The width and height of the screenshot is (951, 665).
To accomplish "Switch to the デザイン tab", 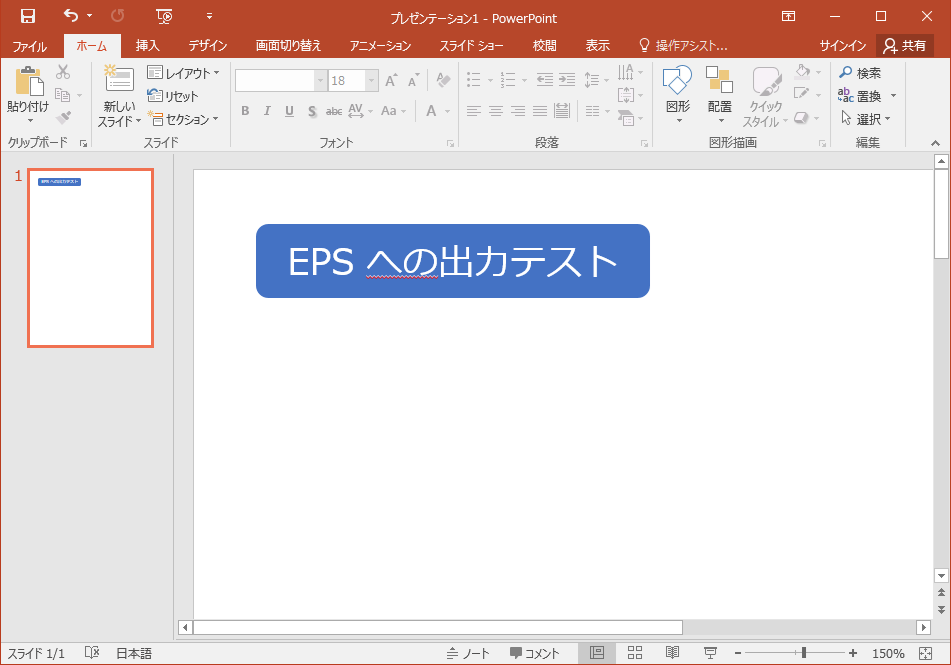I will tap(207, 46).
